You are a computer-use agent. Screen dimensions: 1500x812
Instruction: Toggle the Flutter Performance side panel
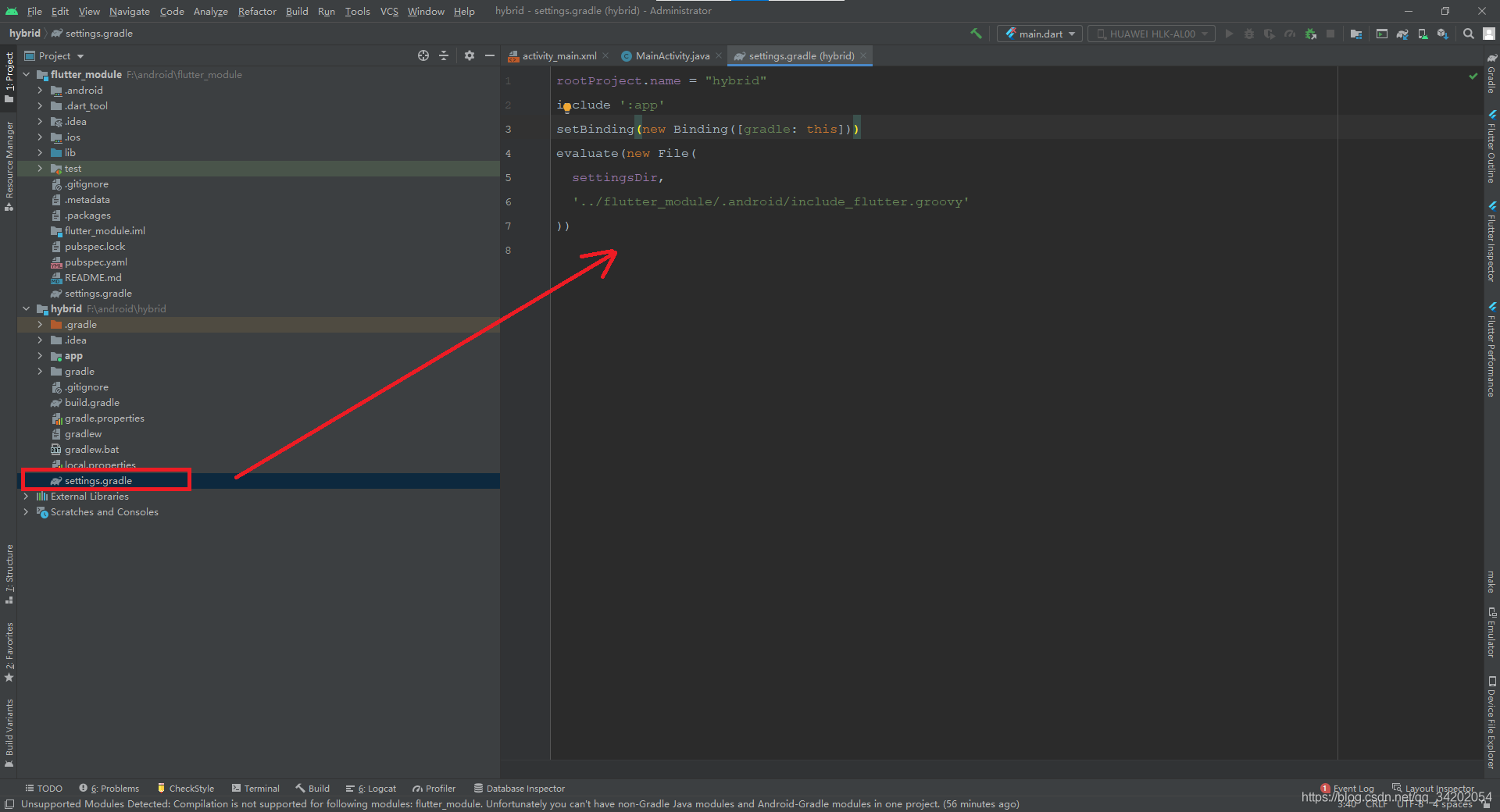1491,350
